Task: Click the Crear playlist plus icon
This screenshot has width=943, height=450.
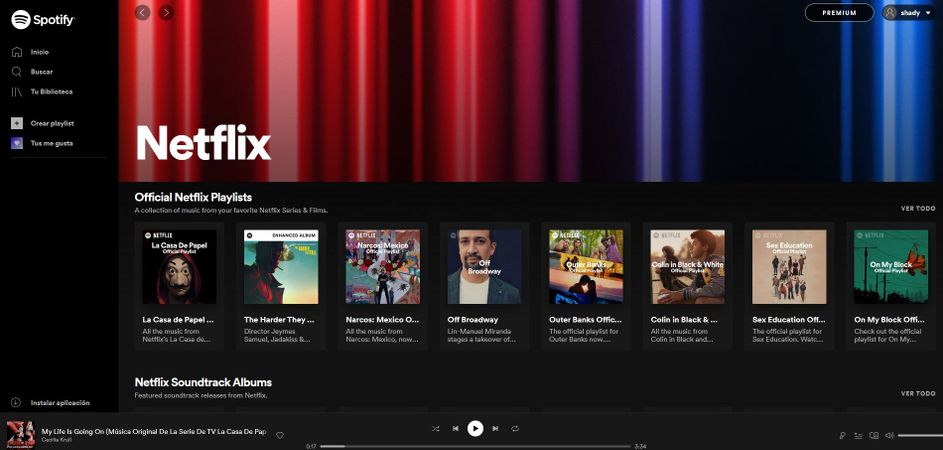Action: tap(17, 123)
